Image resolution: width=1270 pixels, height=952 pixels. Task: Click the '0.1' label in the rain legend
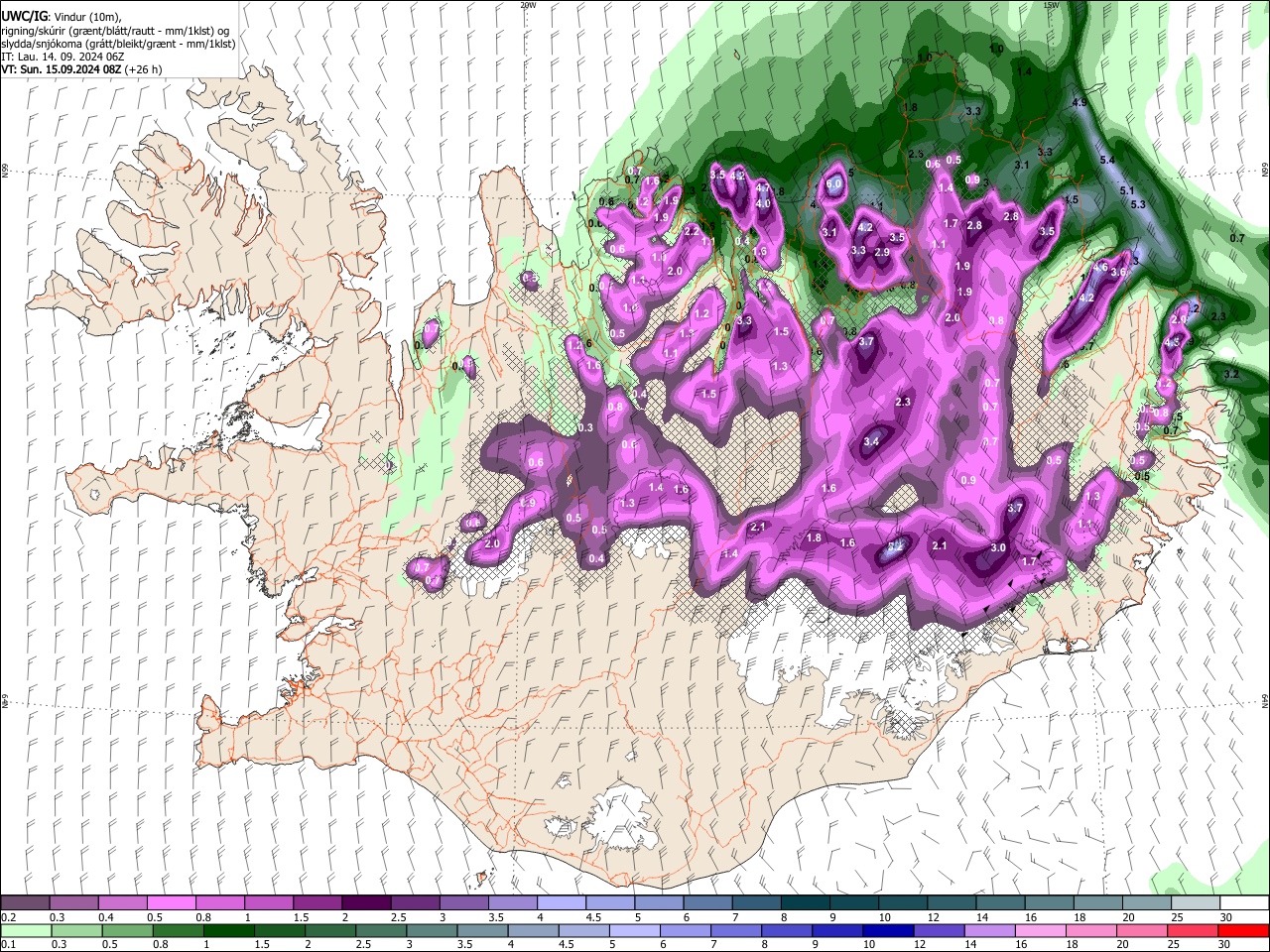click(x=9, y=944)
